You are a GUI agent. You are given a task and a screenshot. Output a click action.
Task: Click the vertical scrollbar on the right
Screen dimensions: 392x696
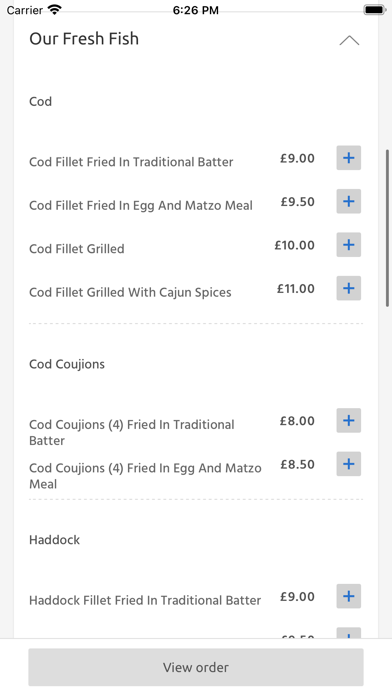[388, 228]
